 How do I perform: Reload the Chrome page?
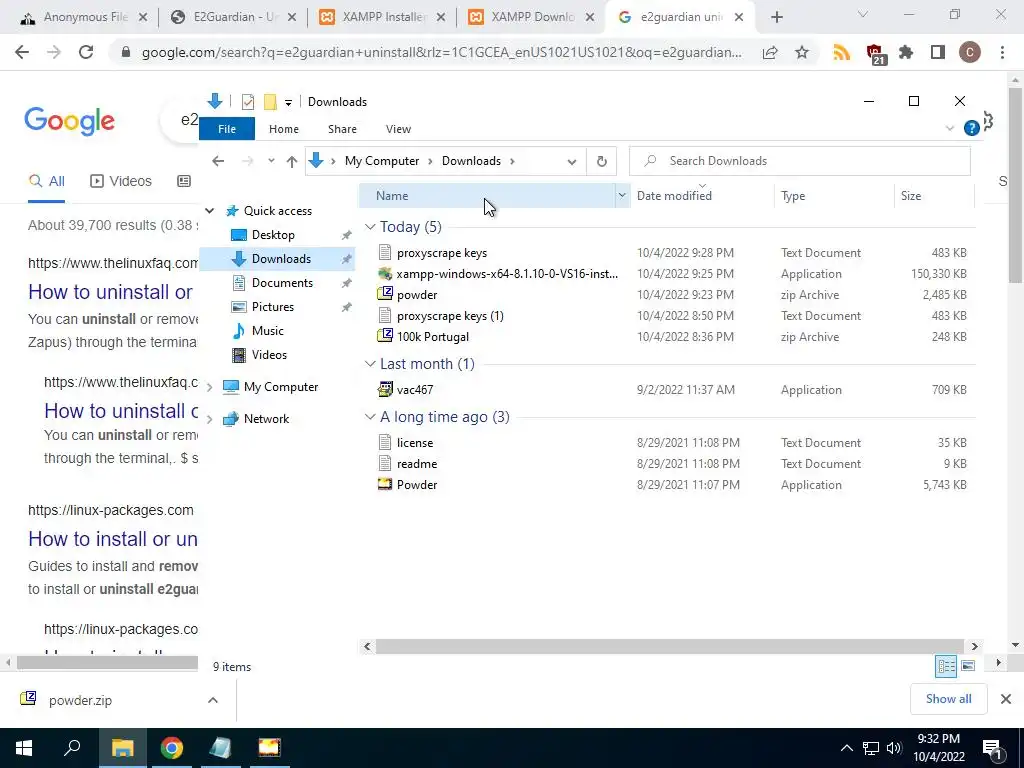[86, 52]
